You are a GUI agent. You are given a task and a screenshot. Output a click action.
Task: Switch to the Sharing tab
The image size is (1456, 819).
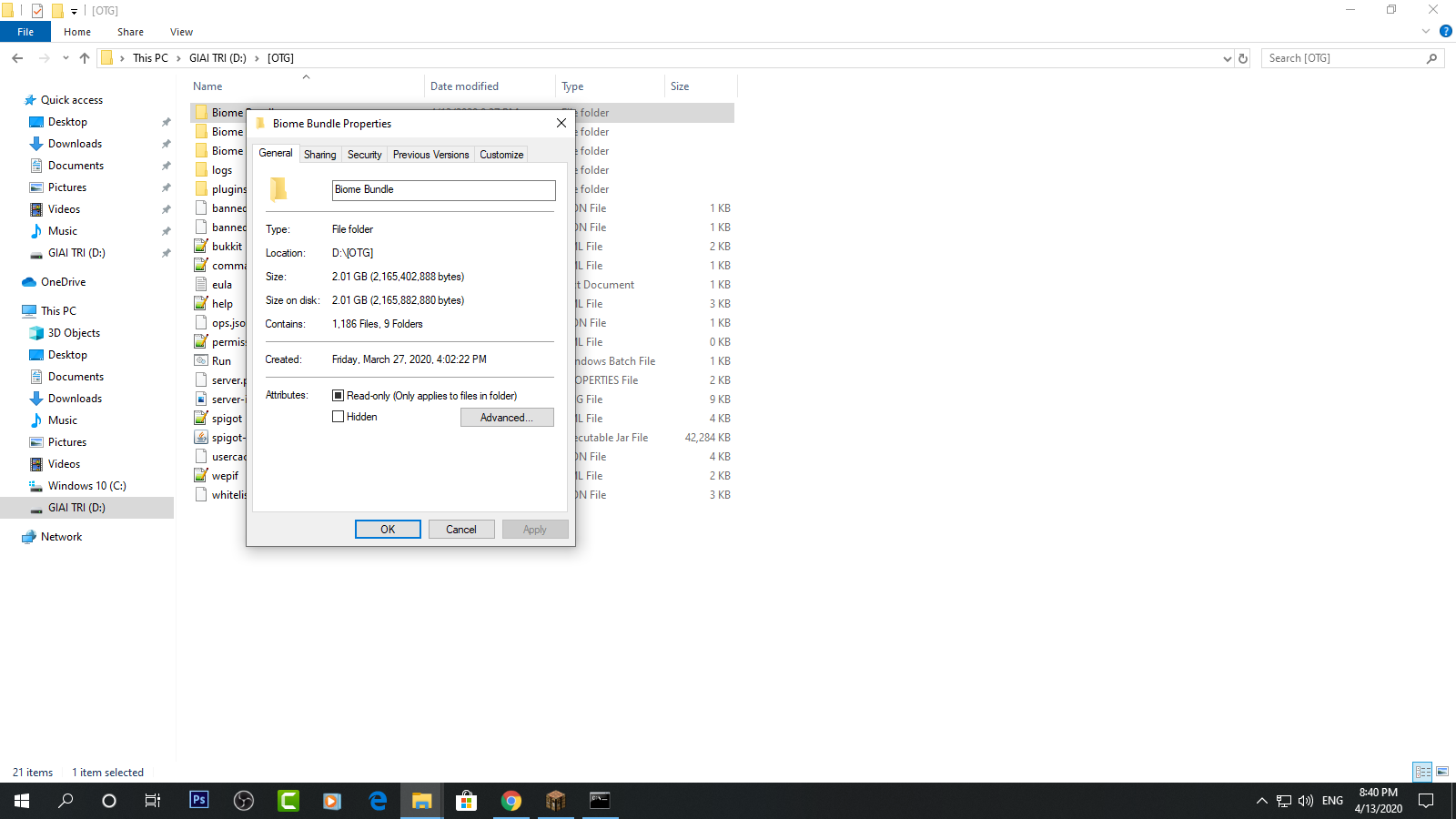click(x=319, y=155)
